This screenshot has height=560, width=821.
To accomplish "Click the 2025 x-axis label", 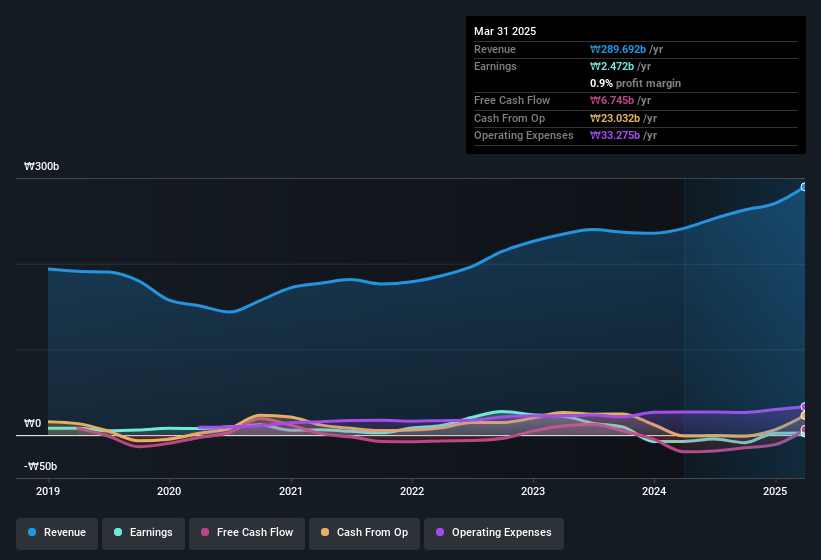I will tap(775, 491).
